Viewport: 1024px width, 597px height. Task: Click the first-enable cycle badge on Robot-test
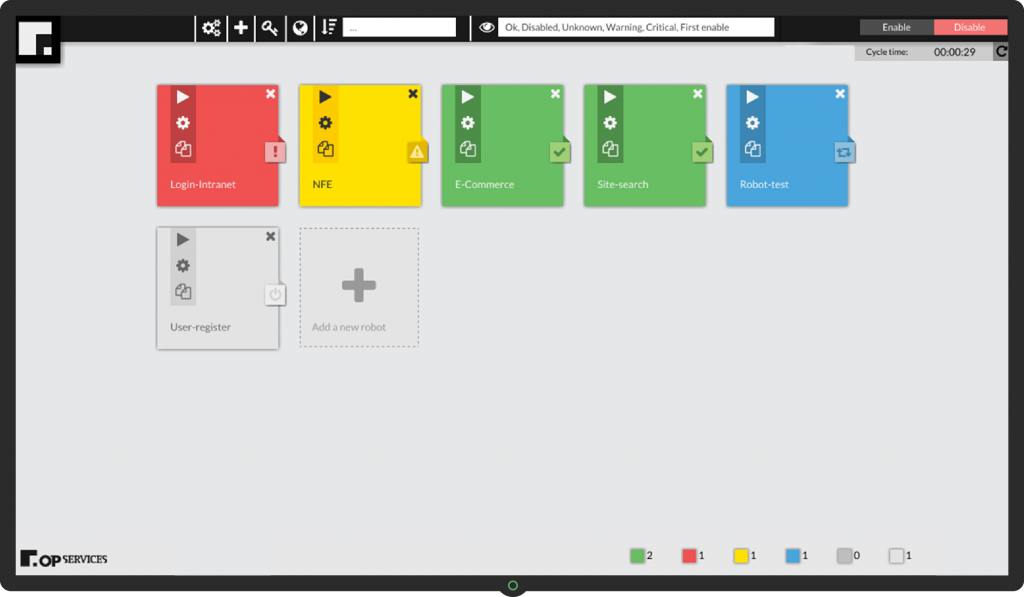click(844, 152)
